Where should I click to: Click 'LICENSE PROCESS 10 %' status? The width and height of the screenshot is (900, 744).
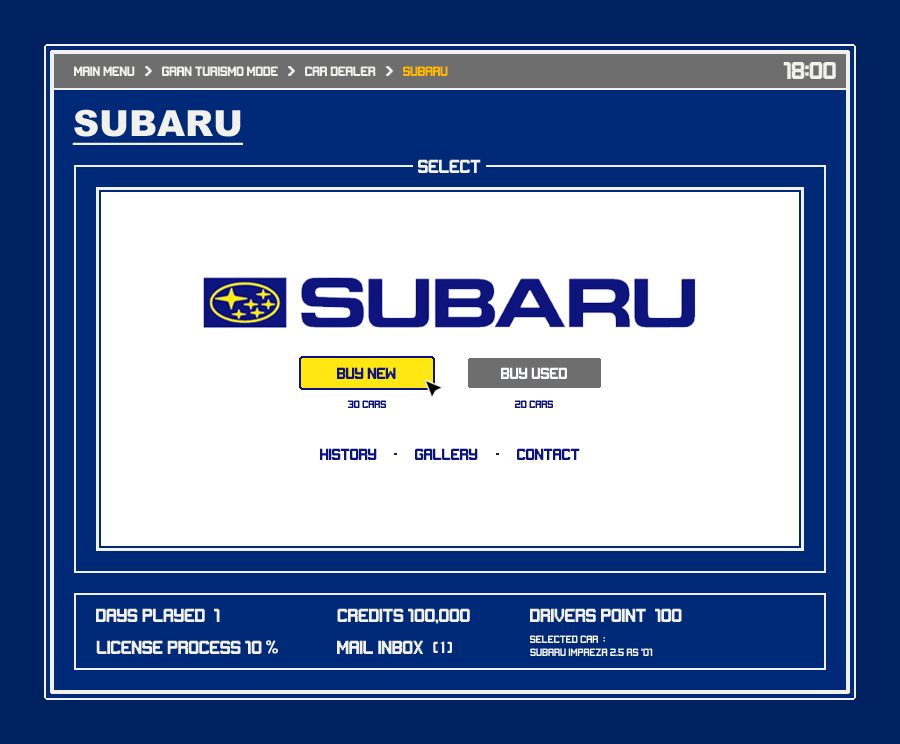pyautogui.click(x=187, y=648)
